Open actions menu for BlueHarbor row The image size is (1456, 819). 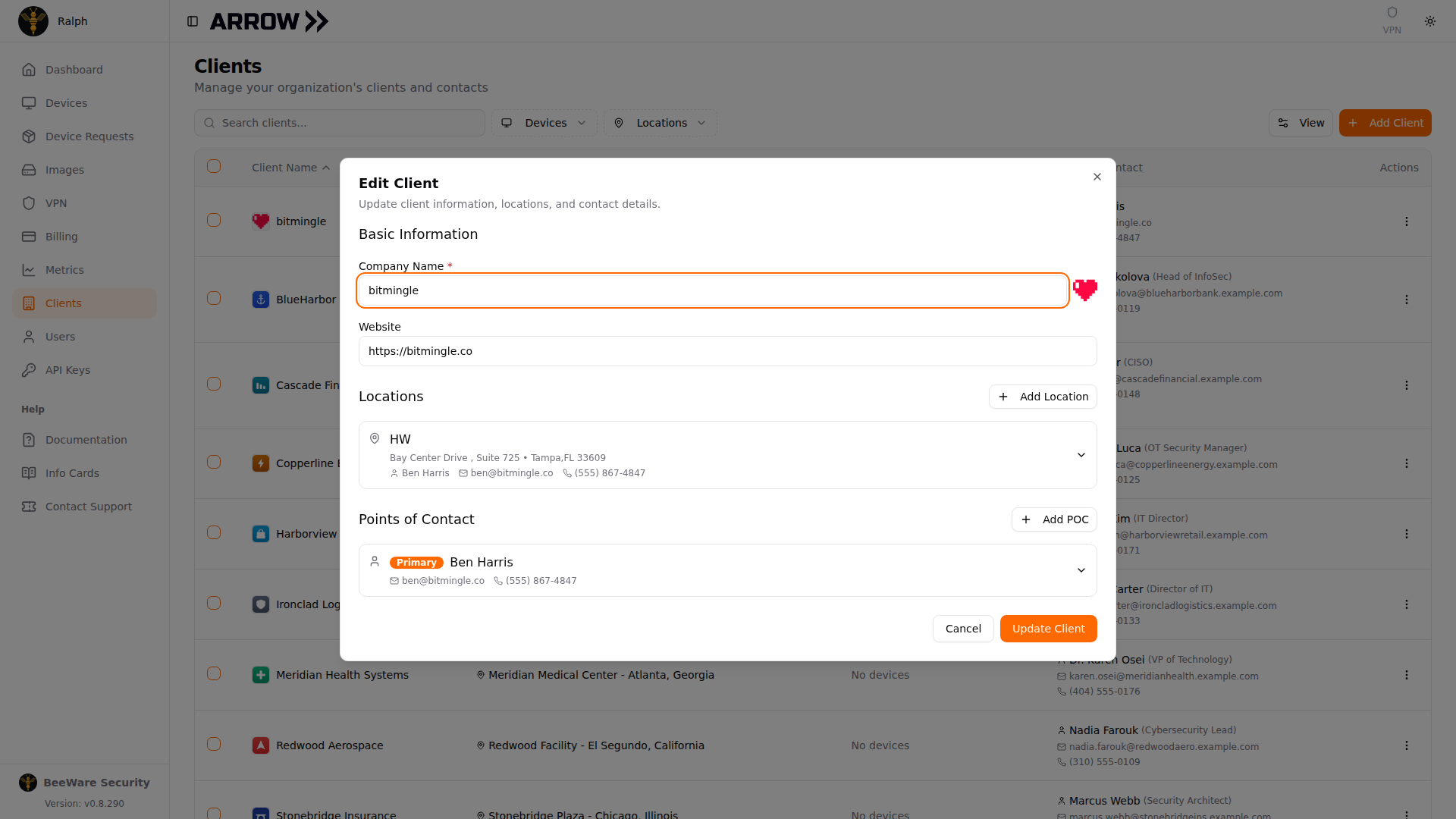click(x=1407, y=300)
